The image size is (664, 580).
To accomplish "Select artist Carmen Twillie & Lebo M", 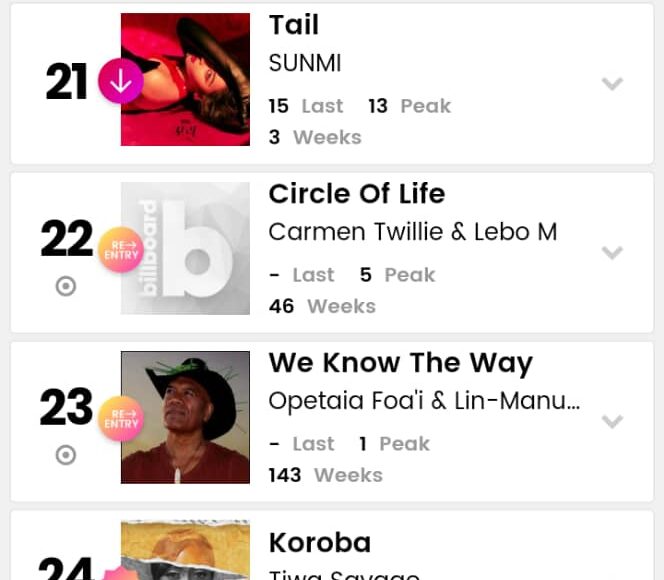I will (413, 232).
